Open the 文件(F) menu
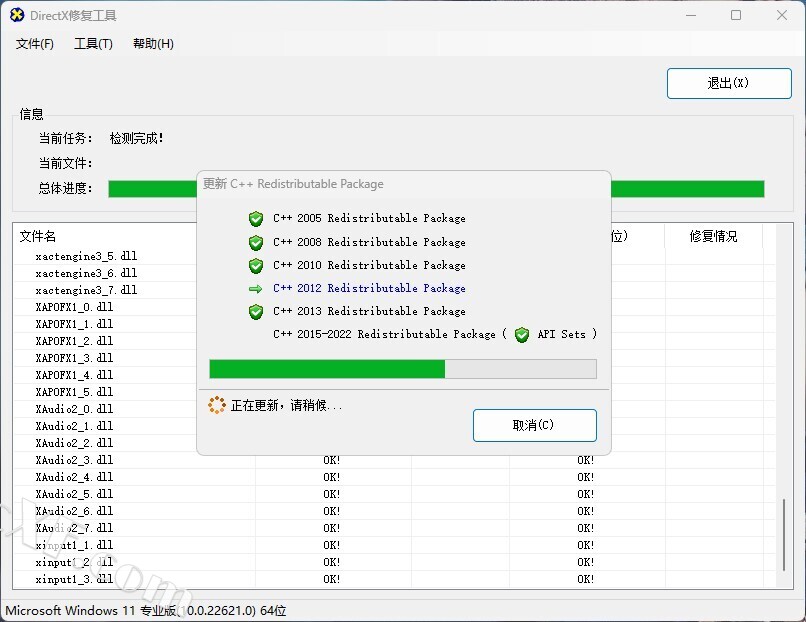 34,44
